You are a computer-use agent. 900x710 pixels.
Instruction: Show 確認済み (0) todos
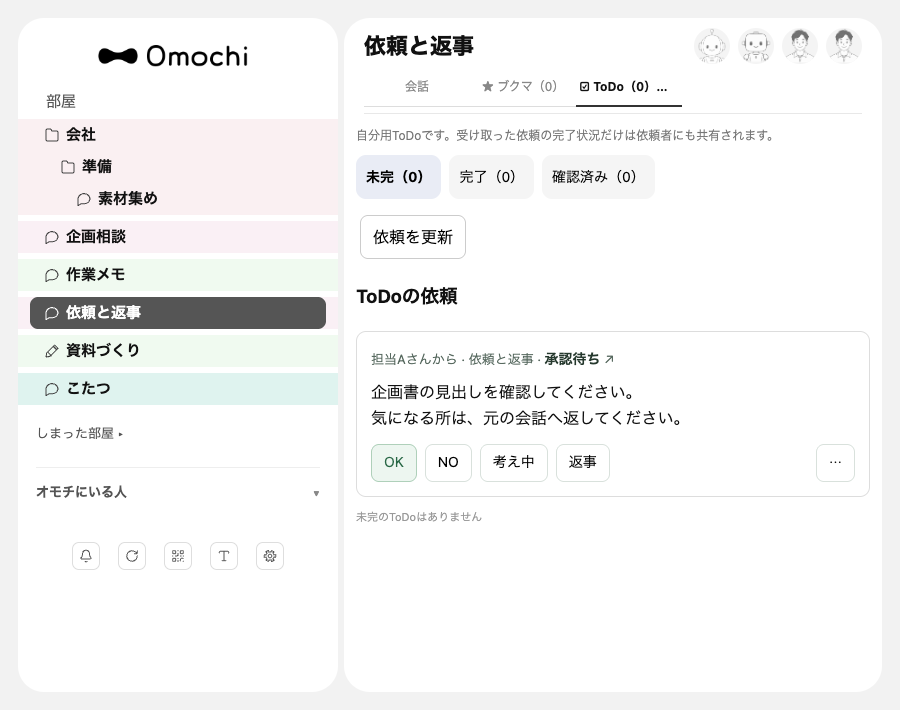tap(598, 177)
